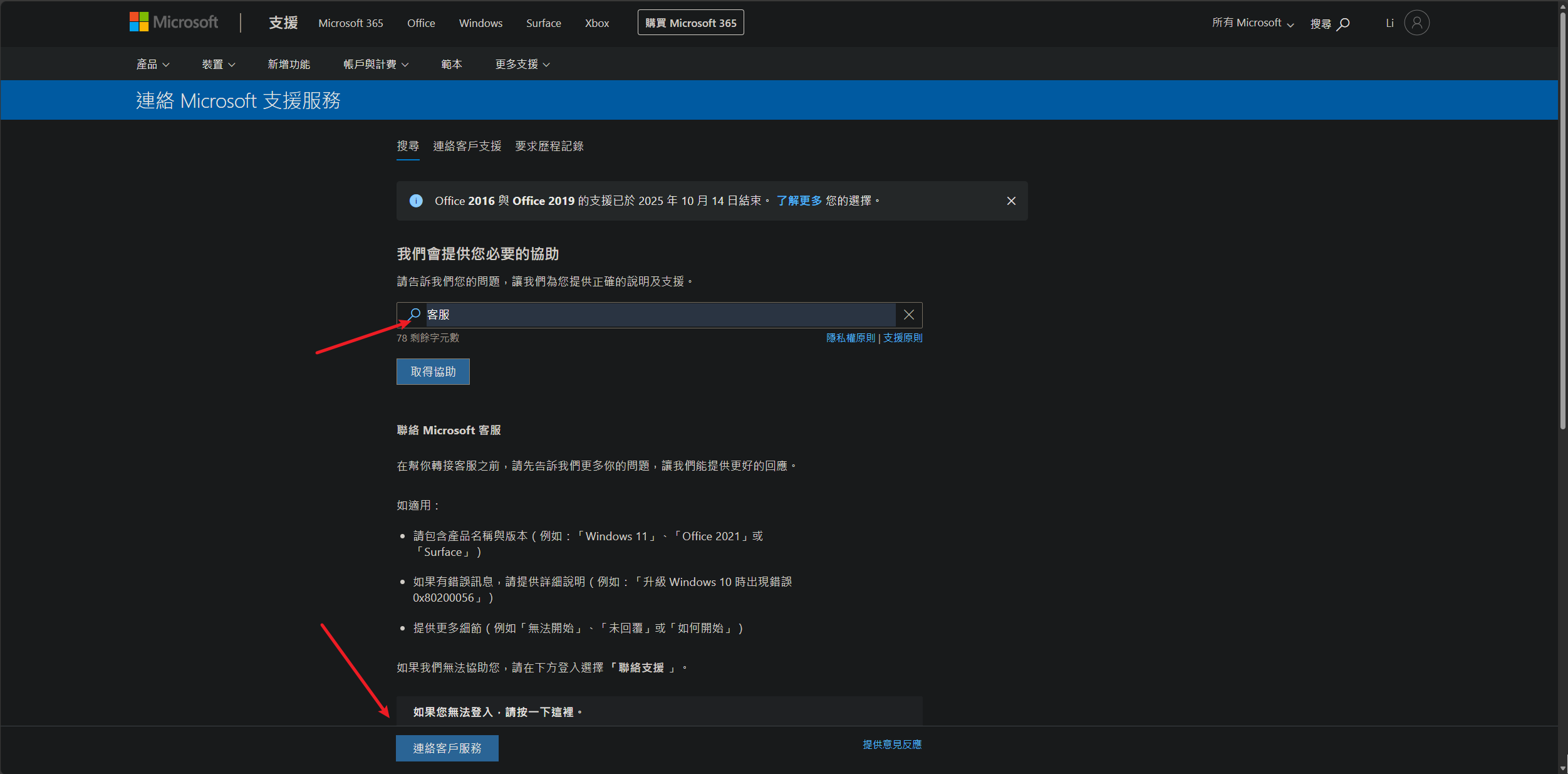Switch to the 要求歷程記錄 tab
This screenshot has width=1568, height=774.
(549, 147)
